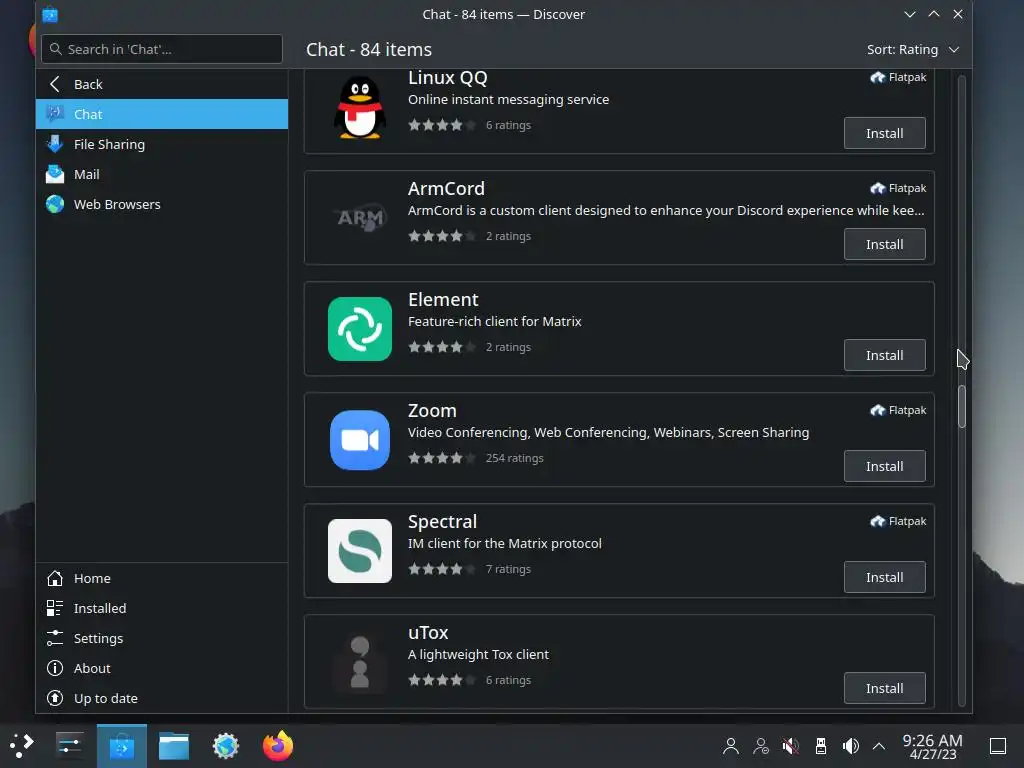Expand the hidden system tray icons arrow

[879, 746]
